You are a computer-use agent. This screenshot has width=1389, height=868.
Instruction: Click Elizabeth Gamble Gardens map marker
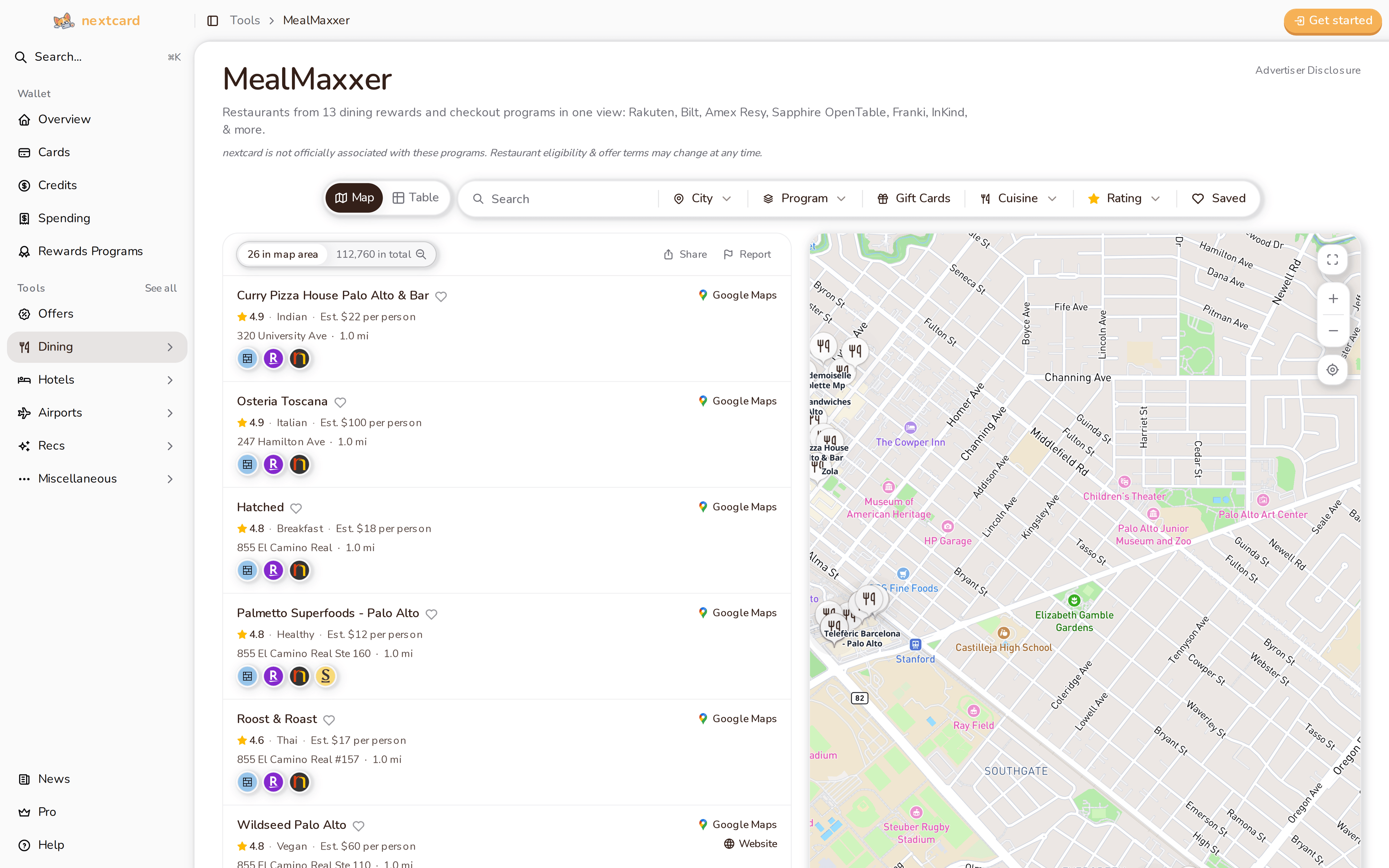click(x=1074, y=600)
